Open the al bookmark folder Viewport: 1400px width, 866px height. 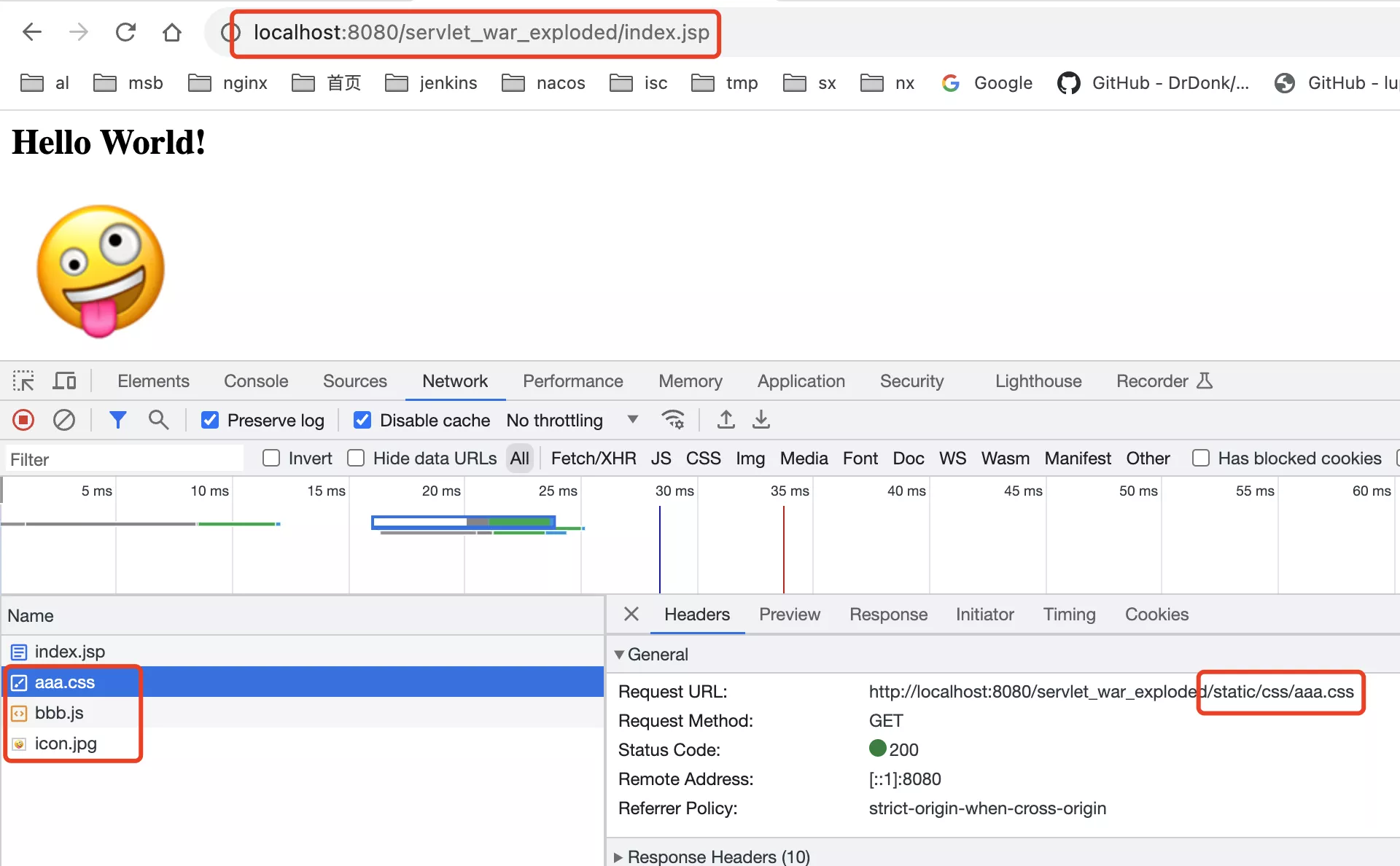coord(44,83)
